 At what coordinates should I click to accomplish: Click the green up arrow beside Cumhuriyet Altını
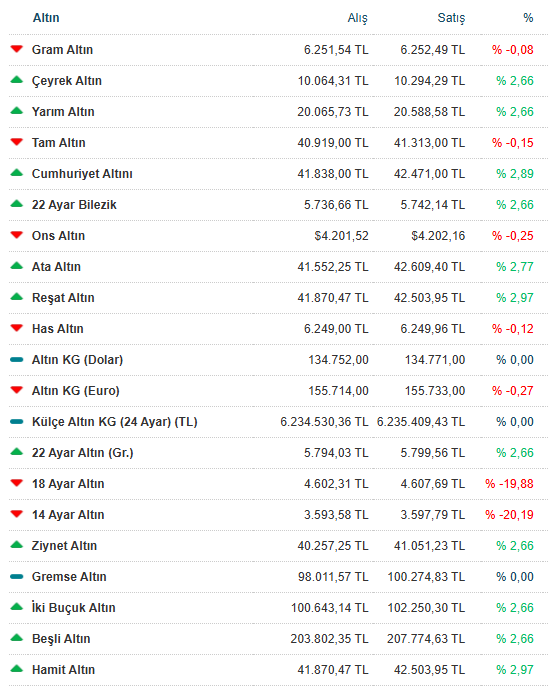click(17, 173)
